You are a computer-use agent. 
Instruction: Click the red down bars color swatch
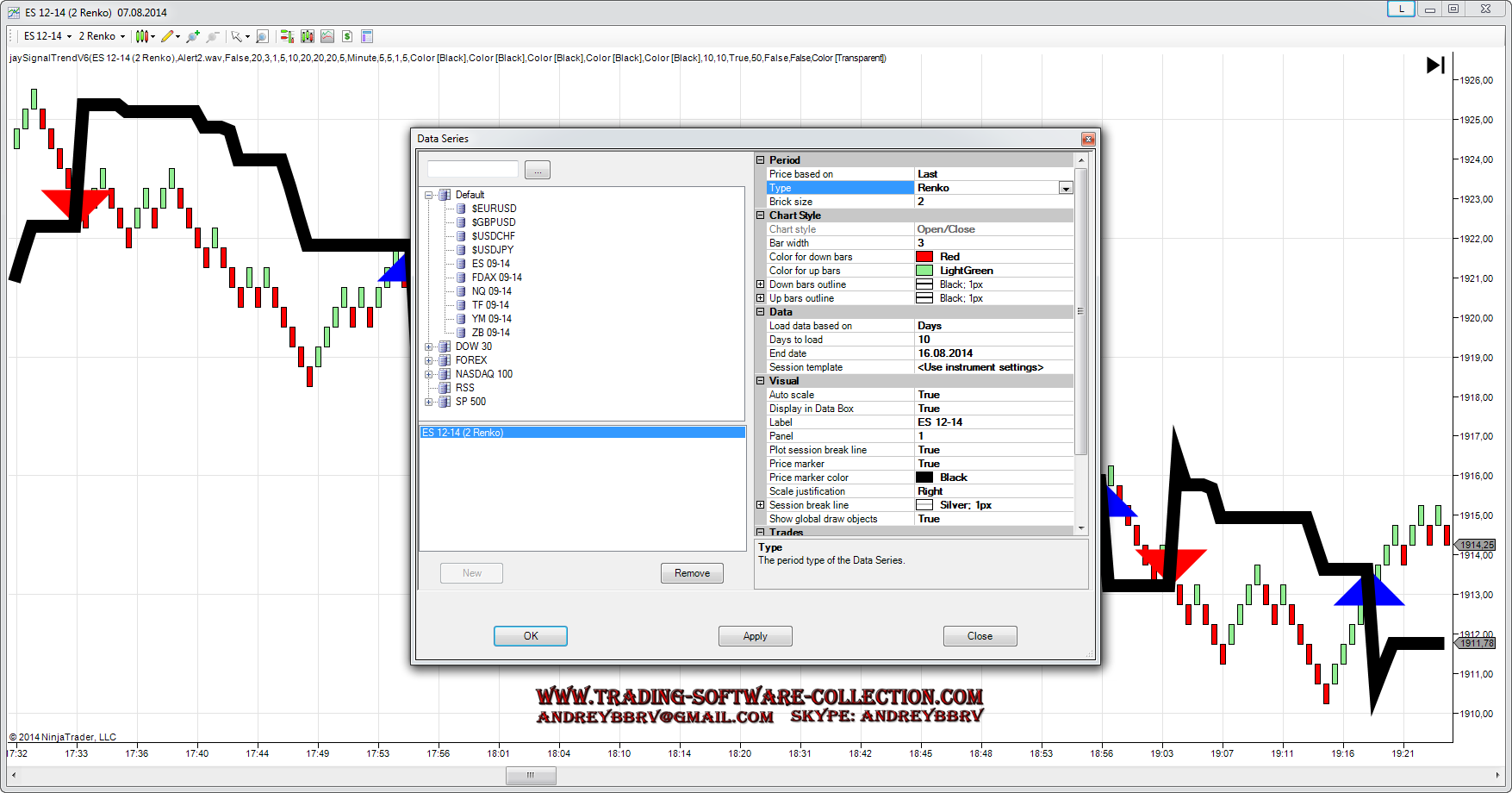point(924,257)
